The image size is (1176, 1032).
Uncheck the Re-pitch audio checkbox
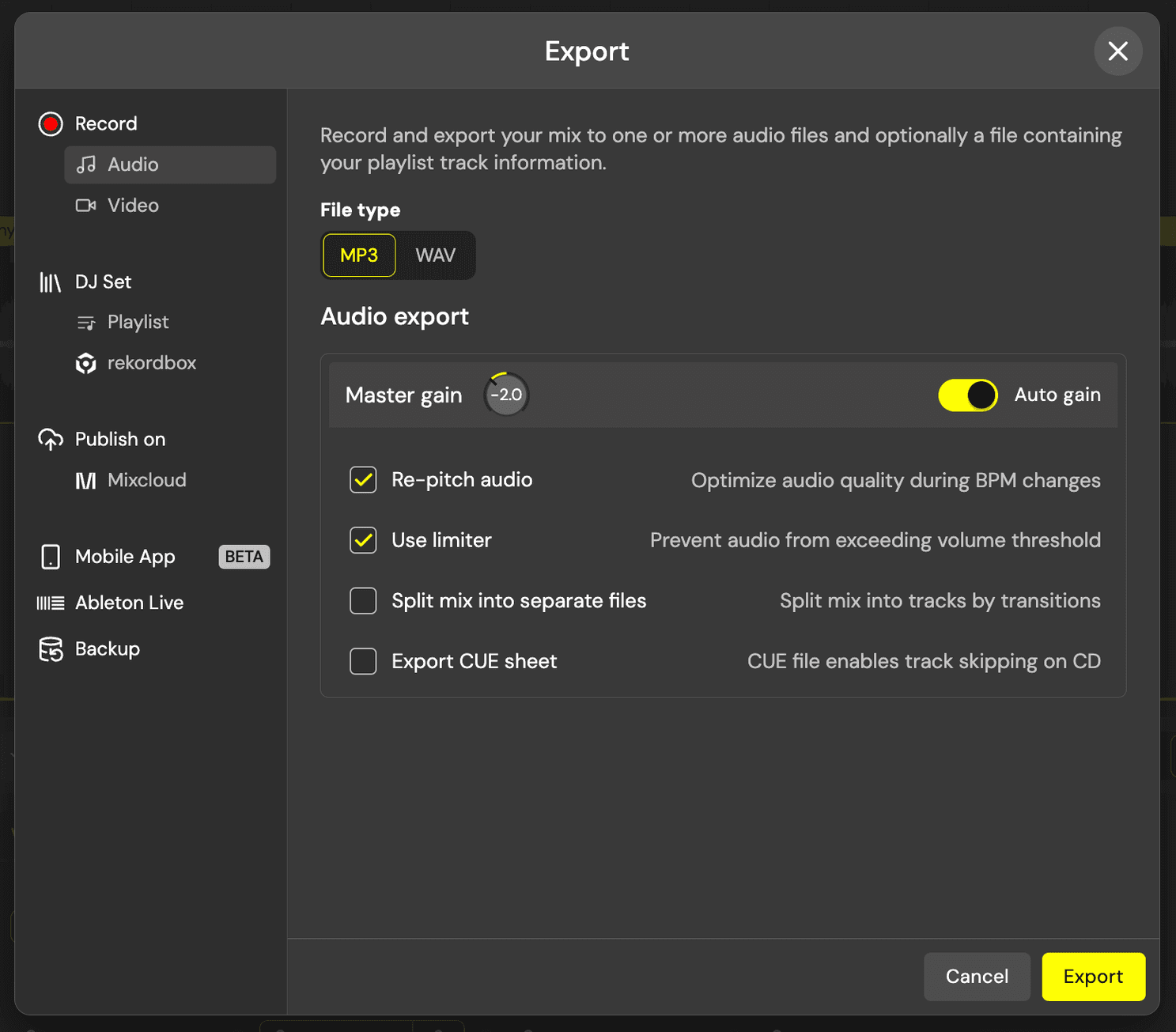(363, 480)
